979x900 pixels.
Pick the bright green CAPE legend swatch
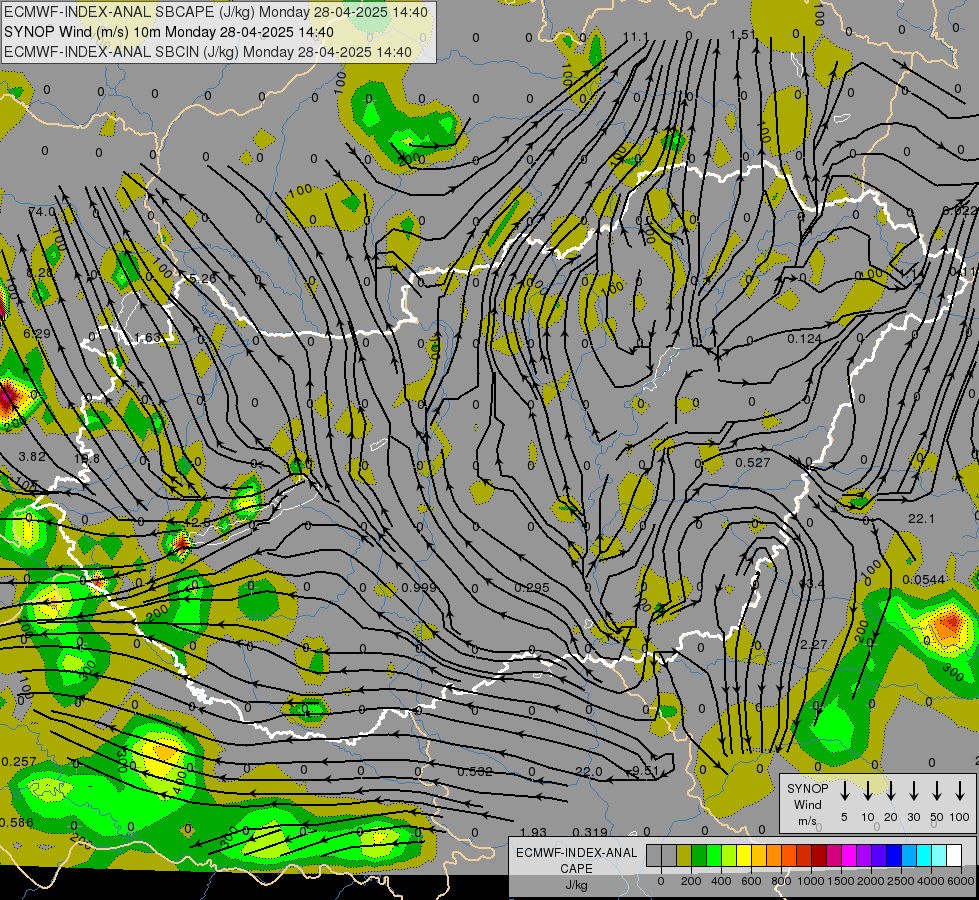point(714,855)
